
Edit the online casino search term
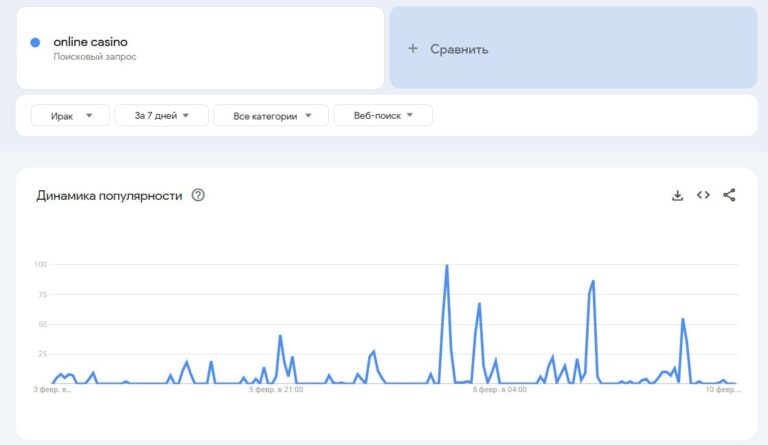[91, 42]
